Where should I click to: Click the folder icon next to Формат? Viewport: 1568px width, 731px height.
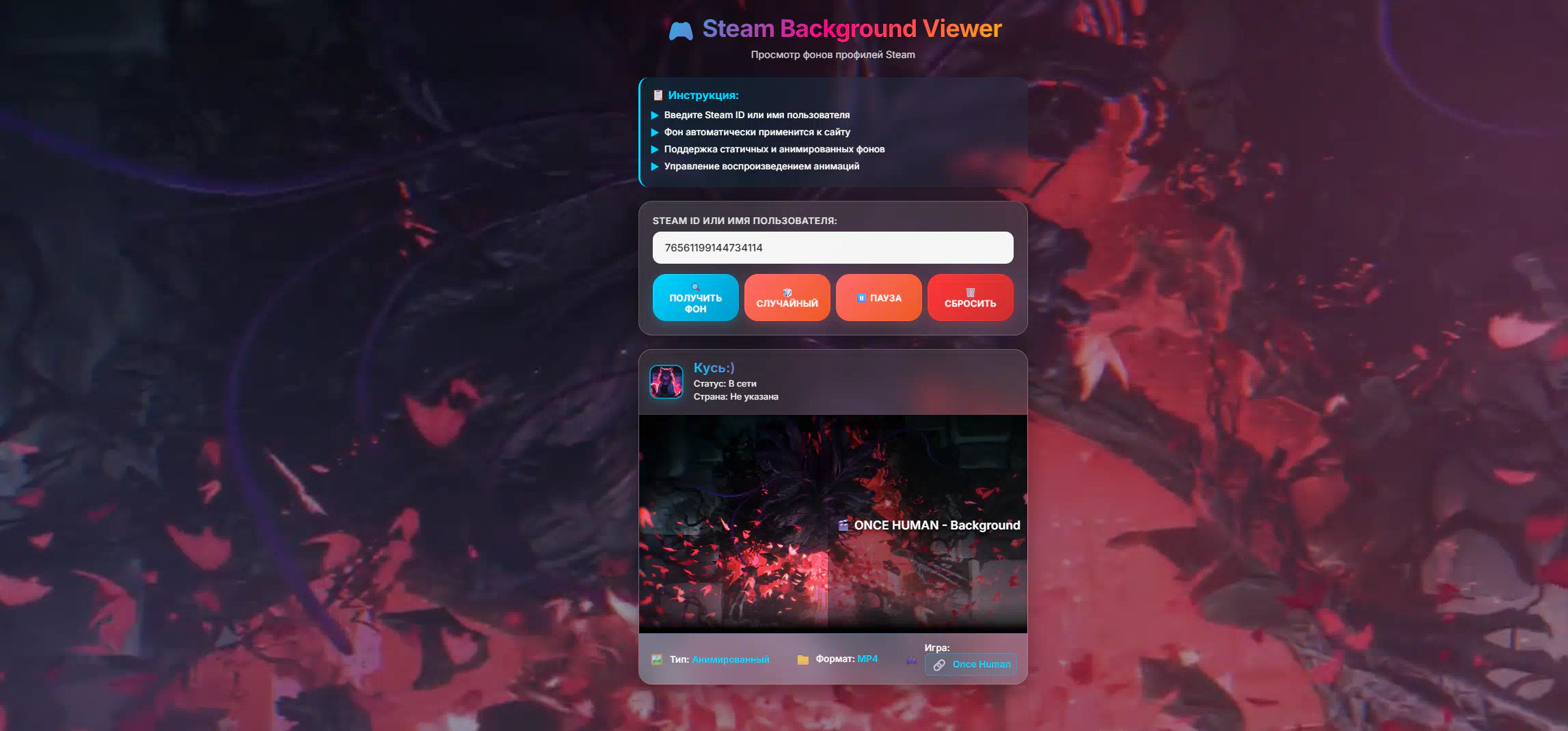[x=803, y=659]
